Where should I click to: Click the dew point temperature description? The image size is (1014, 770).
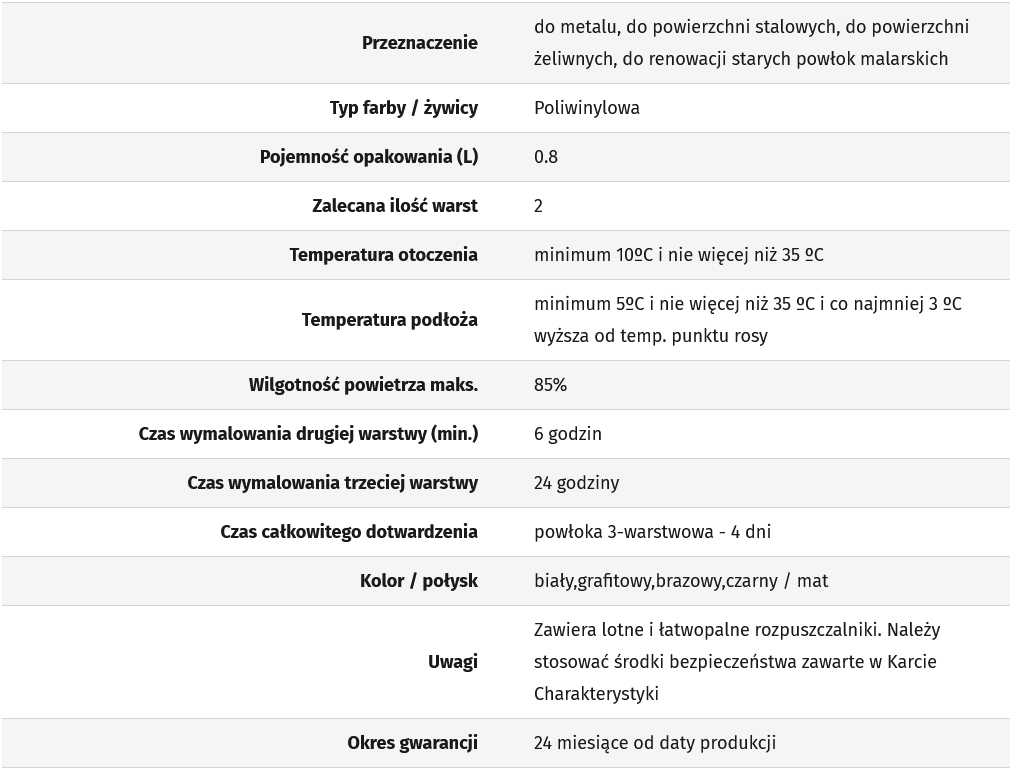point(747,320)
